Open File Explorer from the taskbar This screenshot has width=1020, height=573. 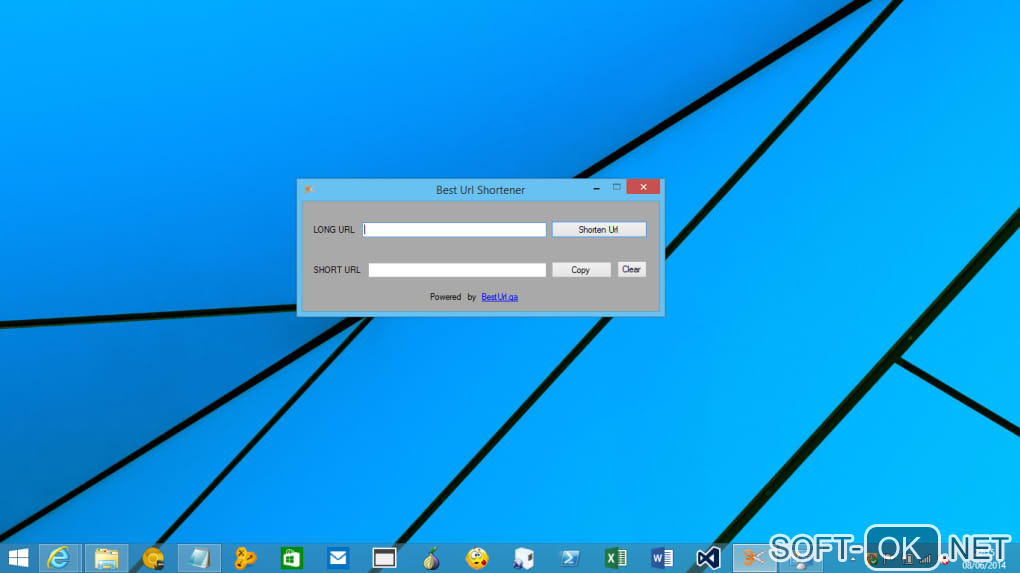pyautogui.click(x=106, y=558)
